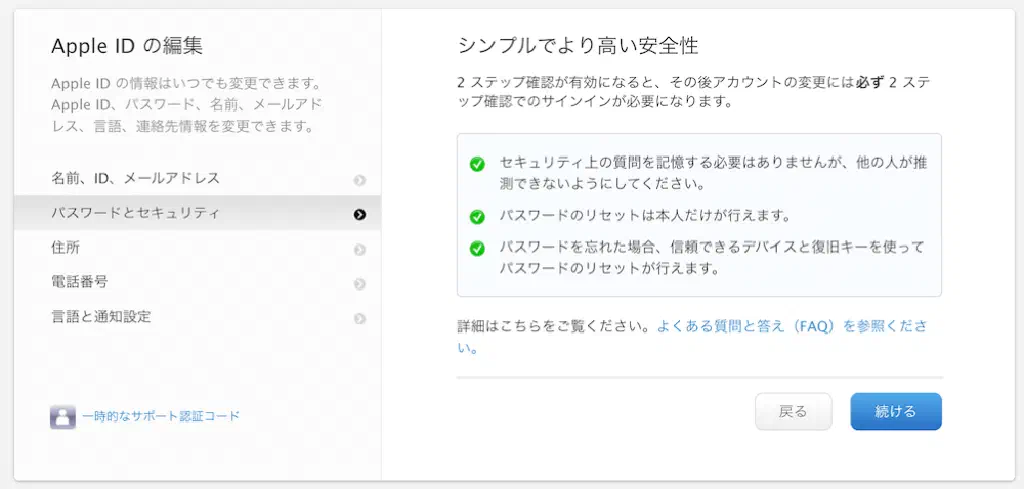Select パスワードとセキュリティ in the sidebar
Viewport: 1024px width, 489px height.
135,213
